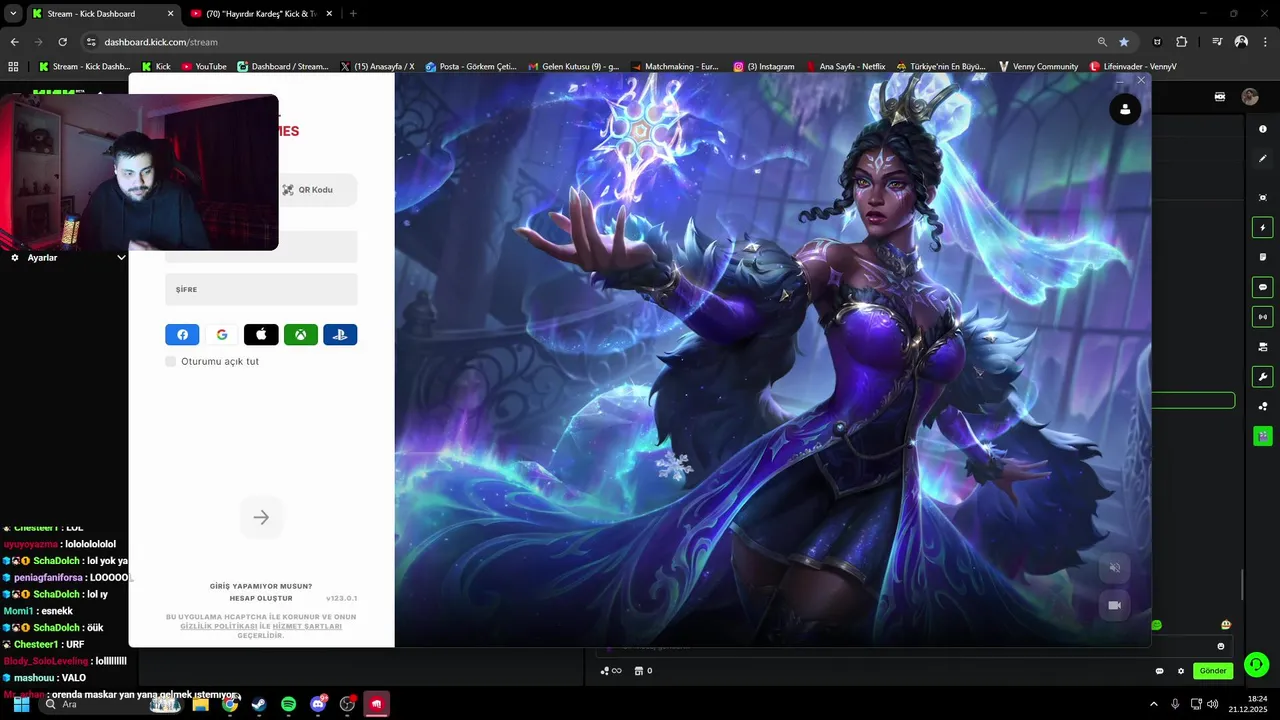Screen dimensions: 1280x720
Task: Open the Kick bookmark
Action: click(x=156, y=67)
